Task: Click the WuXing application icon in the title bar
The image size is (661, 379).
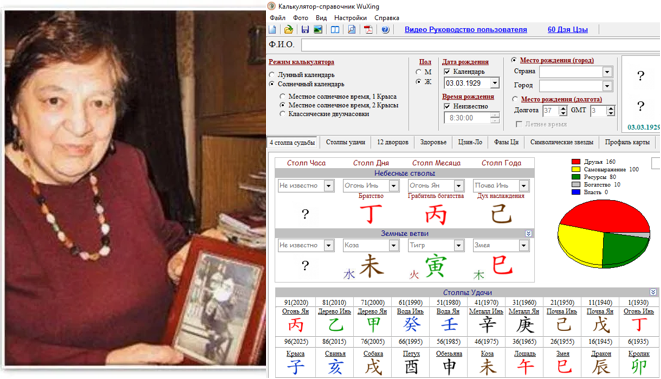Action: [x=272, y=6]
